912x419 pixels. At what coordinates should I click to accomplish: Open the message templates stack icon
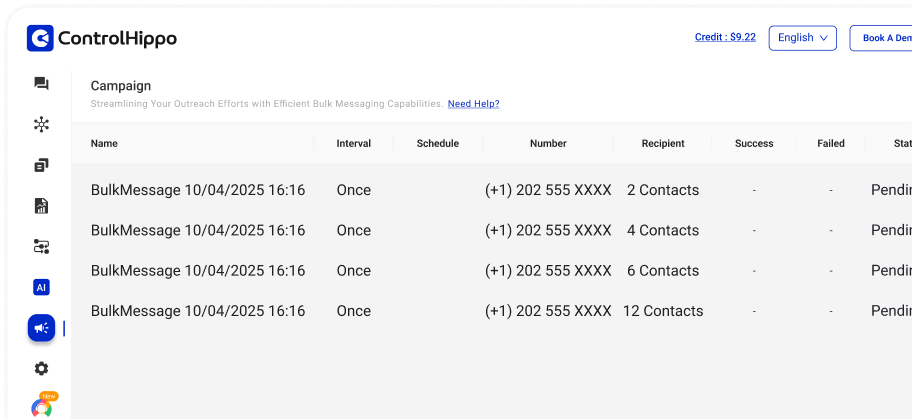coord(41,165)
